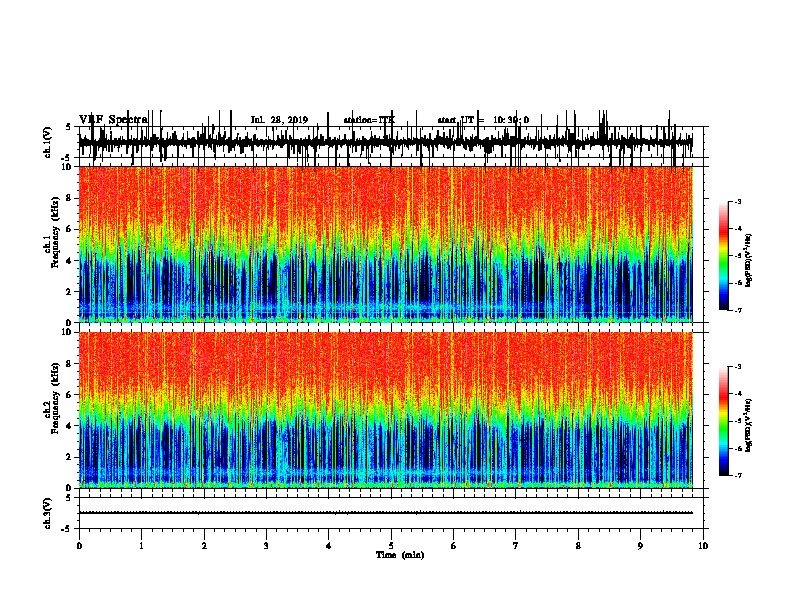This screenshot has height=612, width=792.
Task: Click the "6" tick on the time axis
Action: pyautogui.click(x=454, y=546)
